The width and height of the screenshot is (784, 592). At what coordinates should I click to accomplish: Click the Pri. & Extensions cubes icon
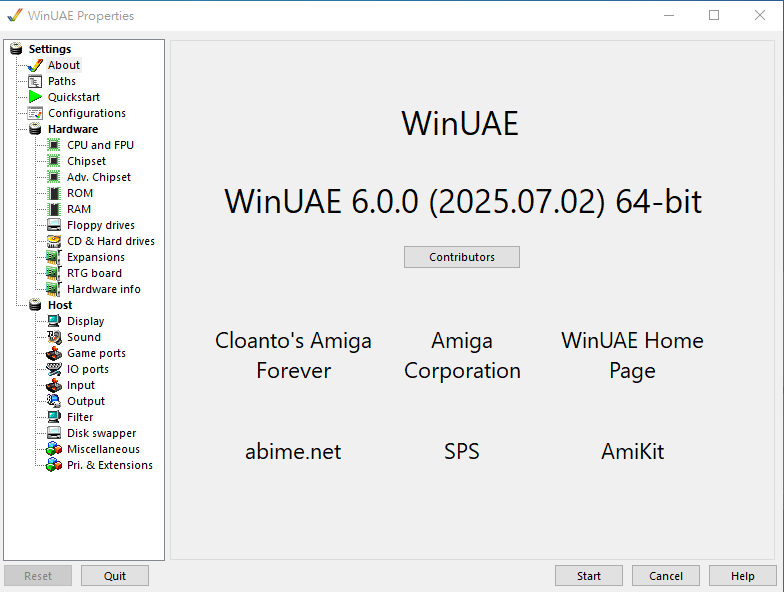(x=54, y=465)
